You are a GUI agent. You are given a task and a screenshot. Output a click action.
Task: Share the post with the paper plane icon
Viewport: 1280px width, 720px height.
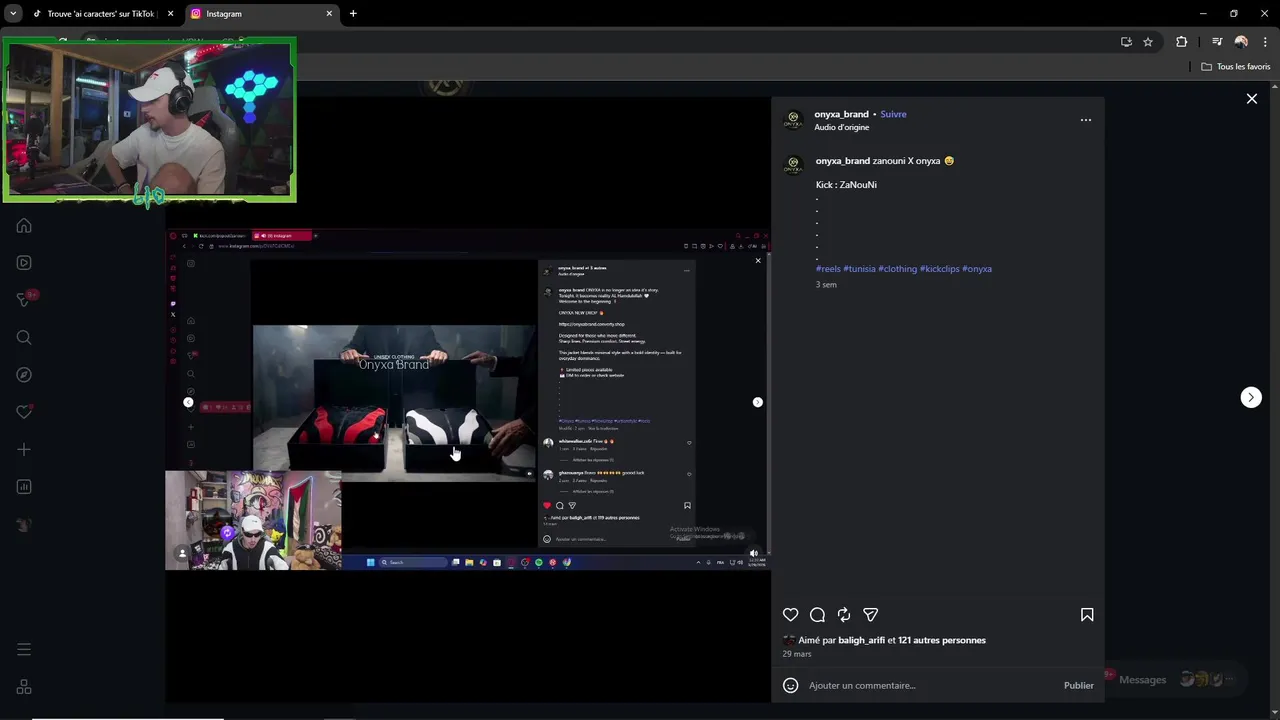pos(871,615)
